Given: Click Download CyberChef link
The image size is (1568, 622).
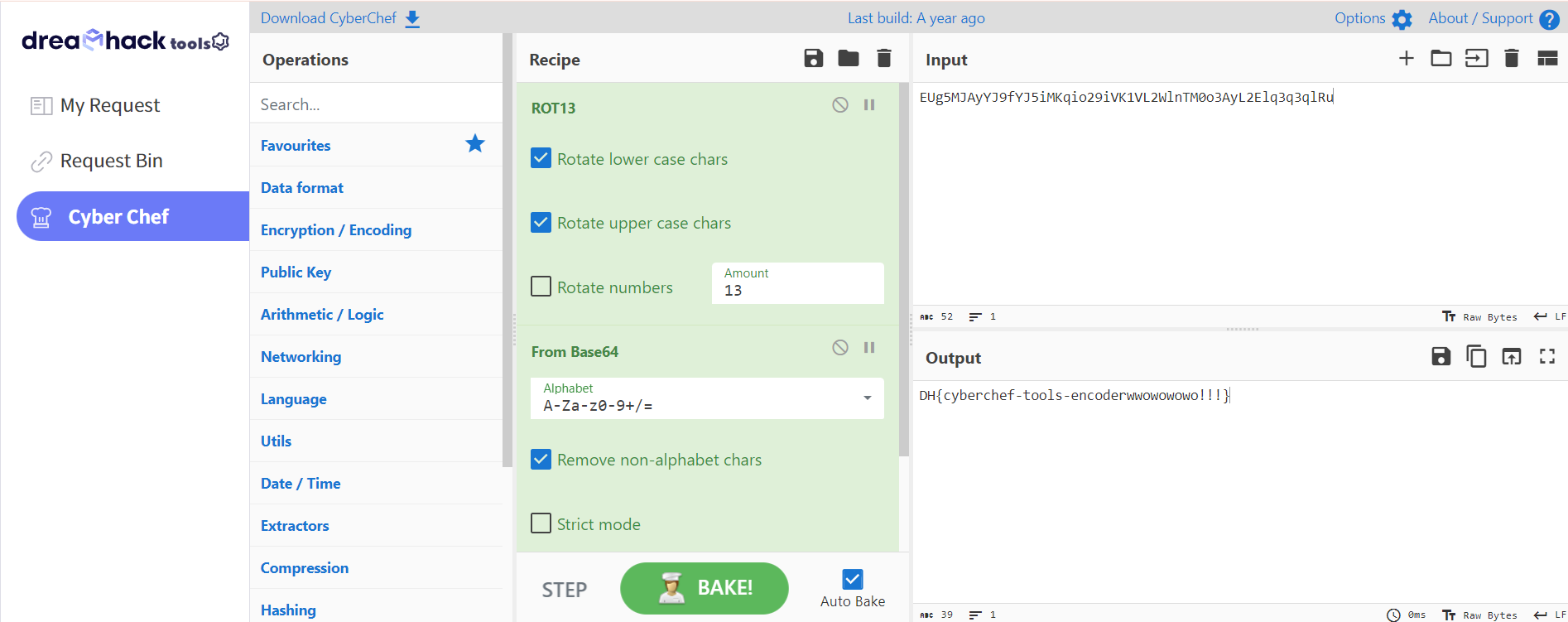Looking at the screenshot, I should pos(329,18).
